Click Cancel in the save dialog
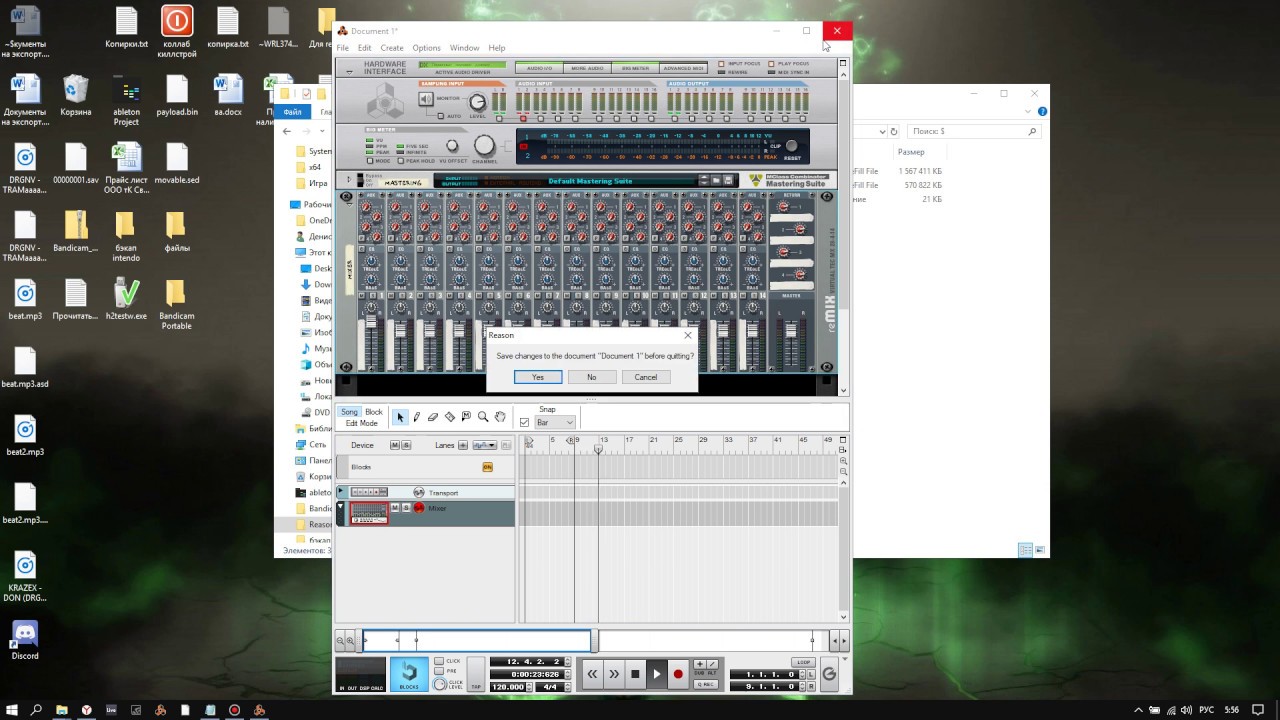 coord(646,377)
